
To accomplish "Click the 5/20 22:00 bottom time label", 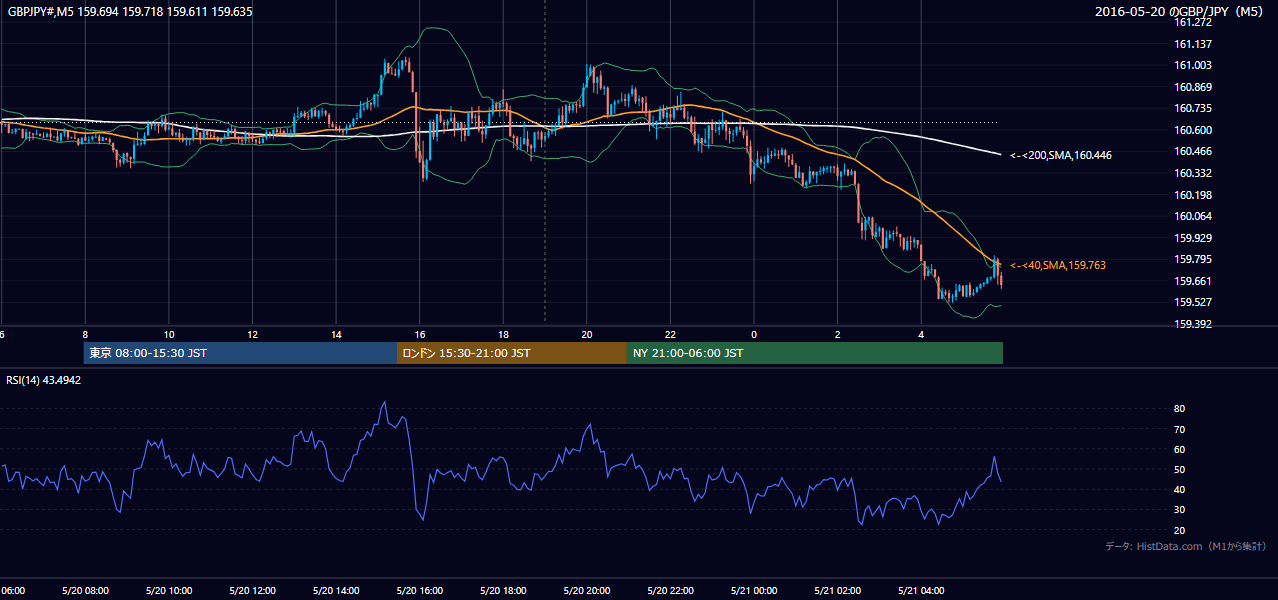I will click(x=670, y=590).
